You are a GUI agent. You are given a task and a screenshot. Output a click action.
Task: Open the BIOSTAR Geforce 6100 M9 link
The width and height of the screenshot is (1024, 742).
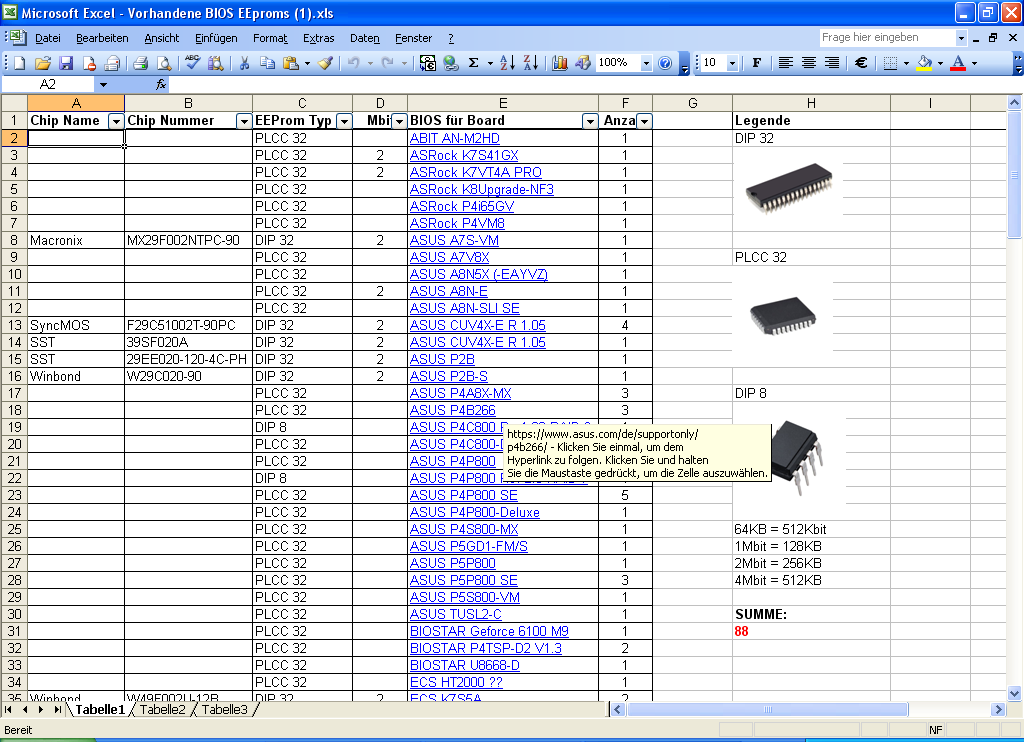(x=489, y=631)
